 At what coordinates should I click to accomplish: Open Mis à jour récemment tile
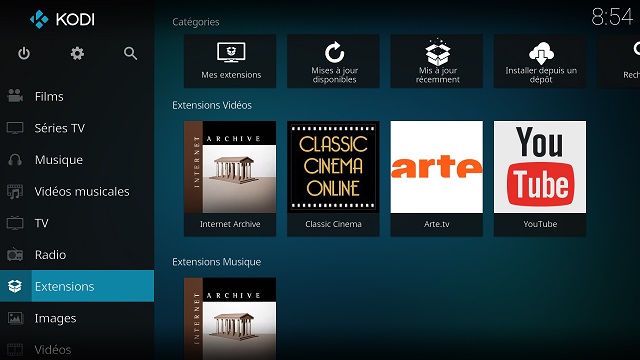tap(437, 61)
